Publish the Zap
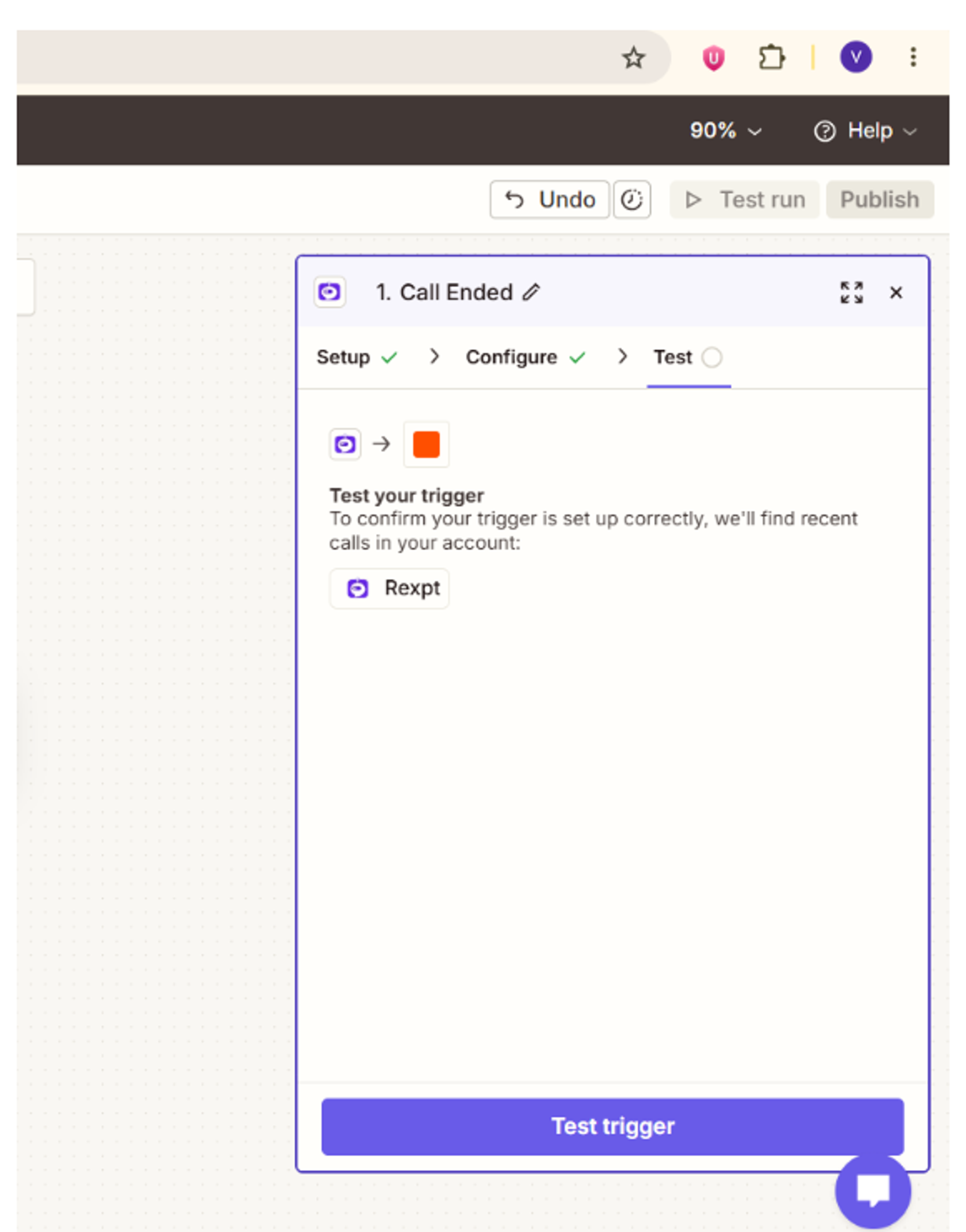Image resolution: width=966 pixels, height=1232 pixels. point(879,200)
